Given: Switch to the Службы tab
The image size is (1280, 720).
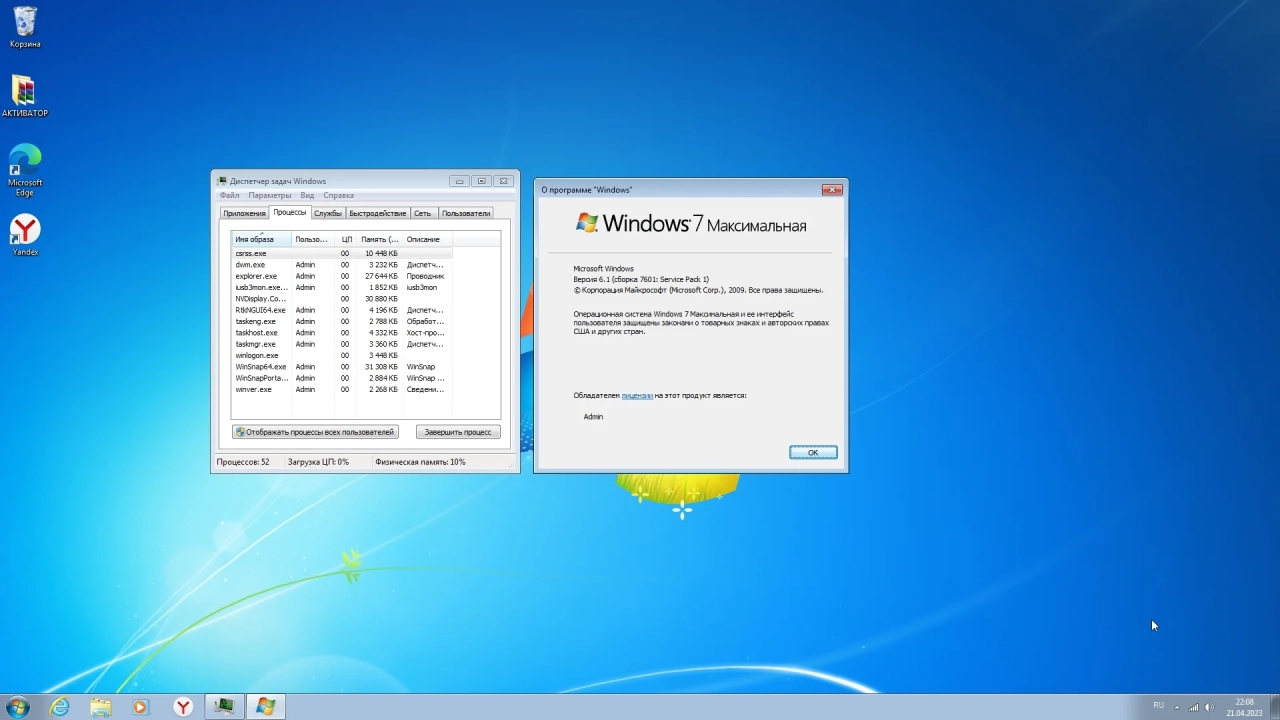Looking at the screenshot, I should point(327,213).
